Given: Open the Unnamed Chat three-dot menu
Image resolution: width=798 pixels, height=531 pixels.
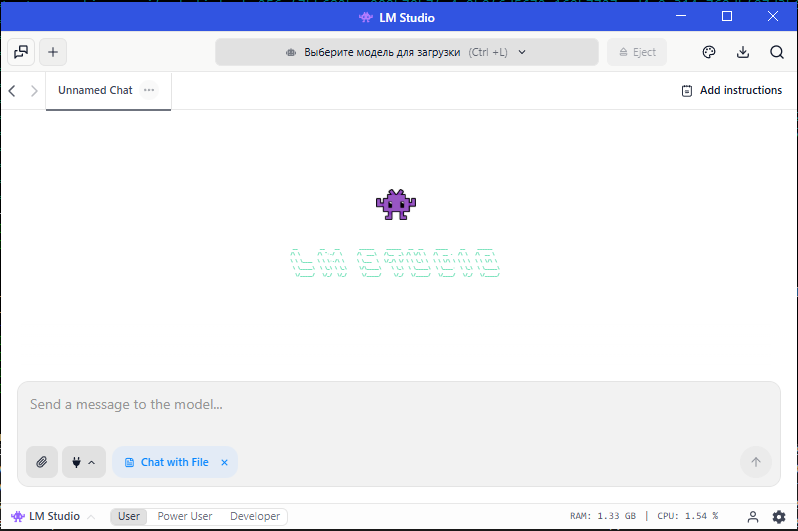Looking at the screenshot, I should pos(149,90).
